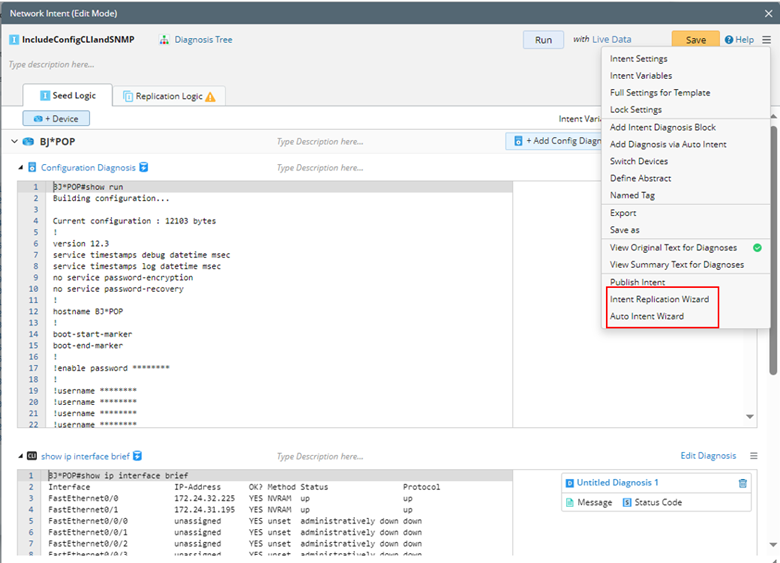Click the IP address 172.24.32.225
Image resolution: width=780 pixels, height=563 pixels.
click(204, 498)
